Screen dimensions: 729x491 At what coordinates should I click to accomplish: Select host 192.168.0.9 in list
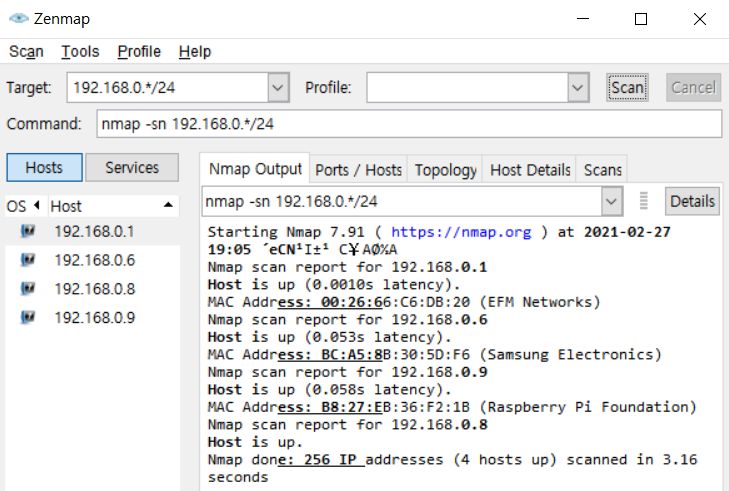coord(93,318)
